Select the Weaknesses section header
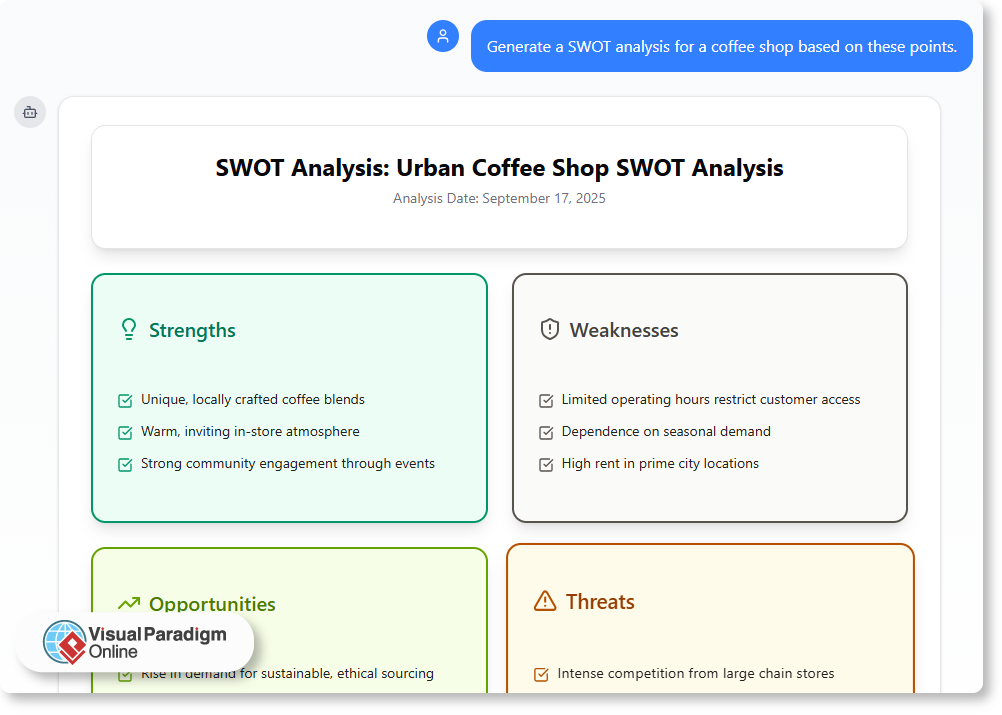Screen dimensions: 1002x715 tap(623, 329)
